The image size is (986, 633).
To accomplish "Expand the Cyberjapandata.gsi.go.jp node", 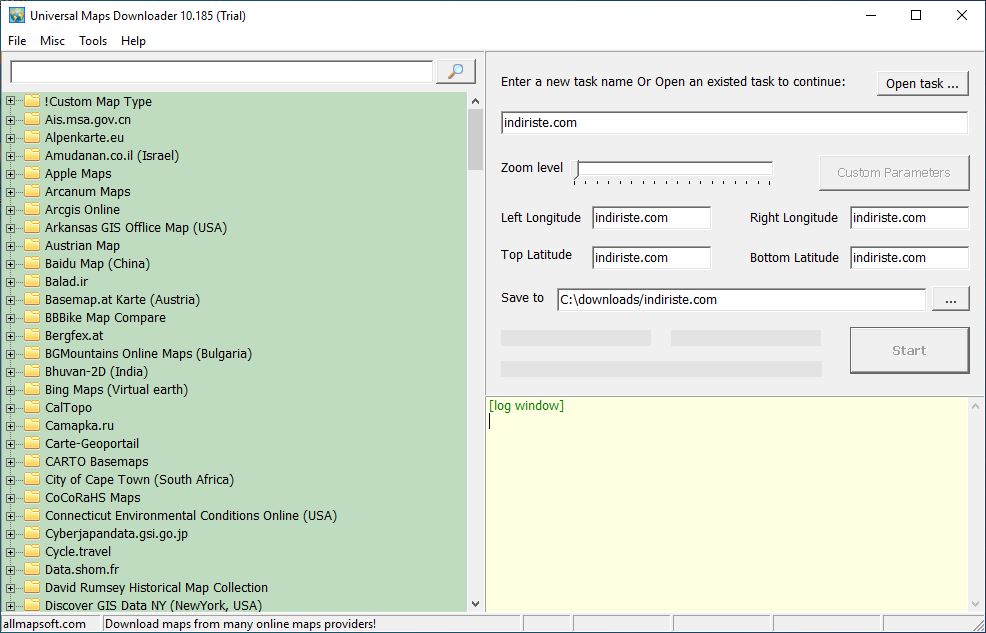I will point(10,534).
